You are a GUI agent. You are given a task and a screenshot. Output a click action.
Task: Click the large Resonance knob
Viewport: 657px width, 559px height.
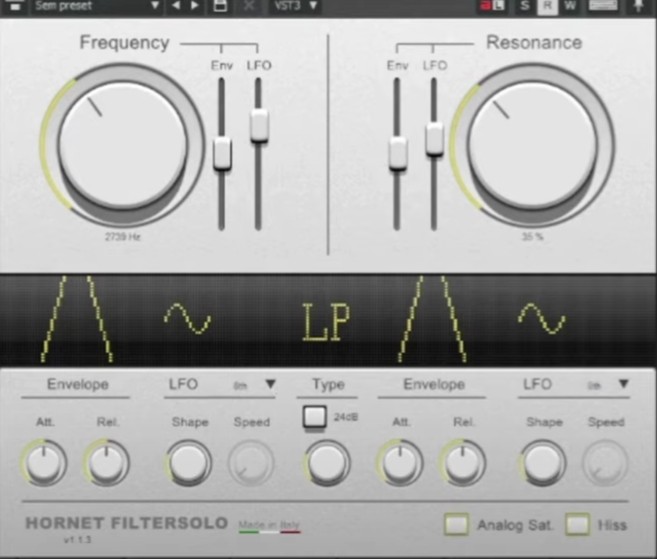click(532, 145)
